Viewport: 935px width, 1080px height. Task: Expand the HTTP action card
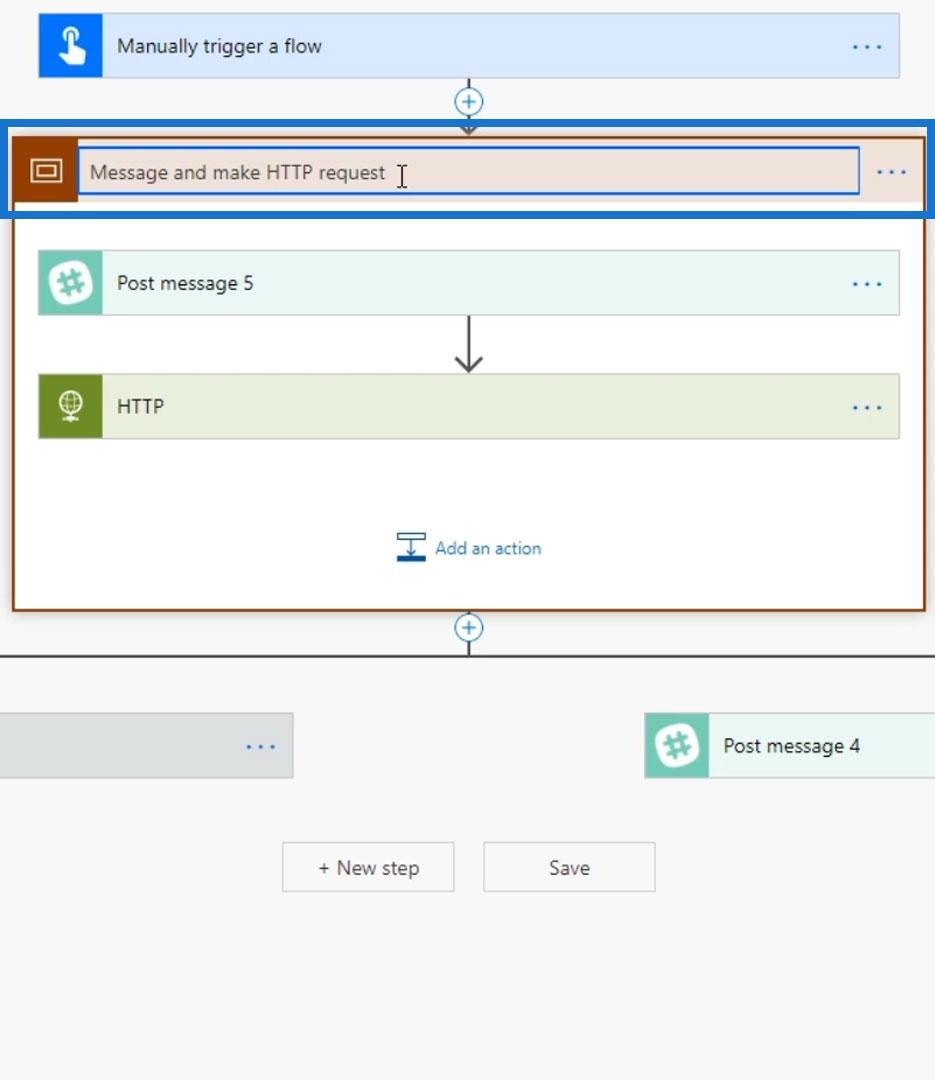(450, 406)
